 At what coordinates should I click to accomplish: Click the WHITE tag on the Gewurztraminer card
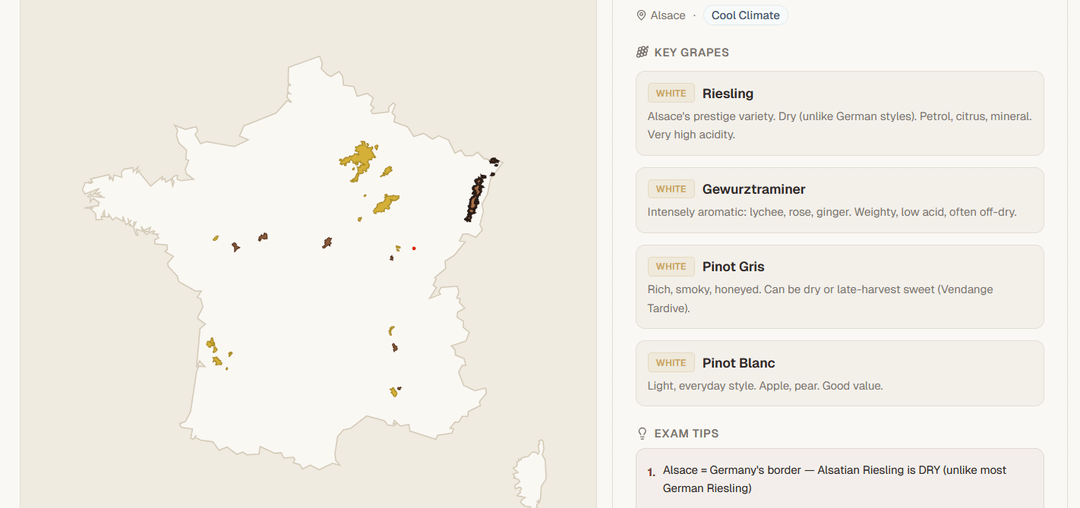click(671, 189)
